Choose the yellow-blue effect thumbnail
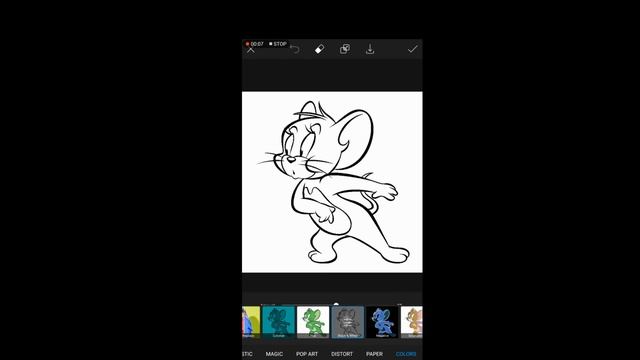 (x=251, y=322)
